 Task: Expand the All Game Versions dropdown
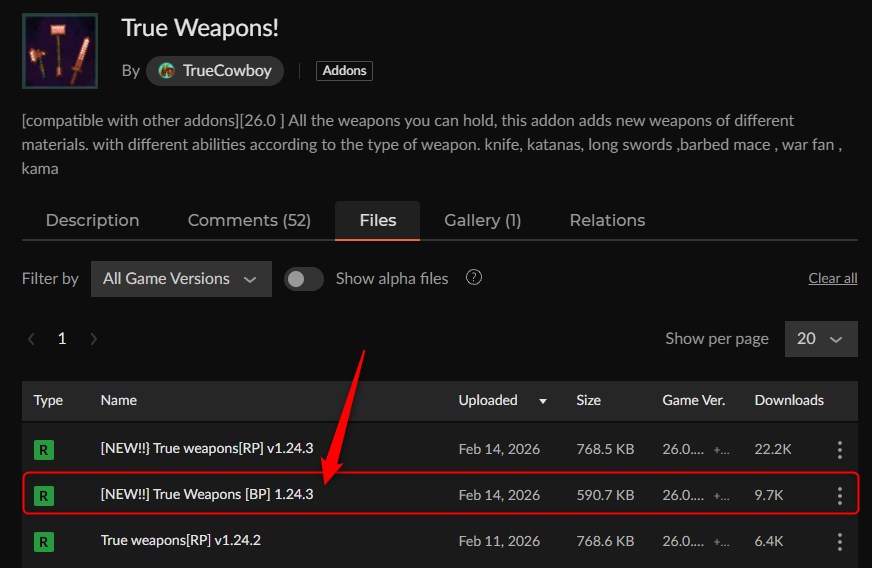click(x=180, y=279)
